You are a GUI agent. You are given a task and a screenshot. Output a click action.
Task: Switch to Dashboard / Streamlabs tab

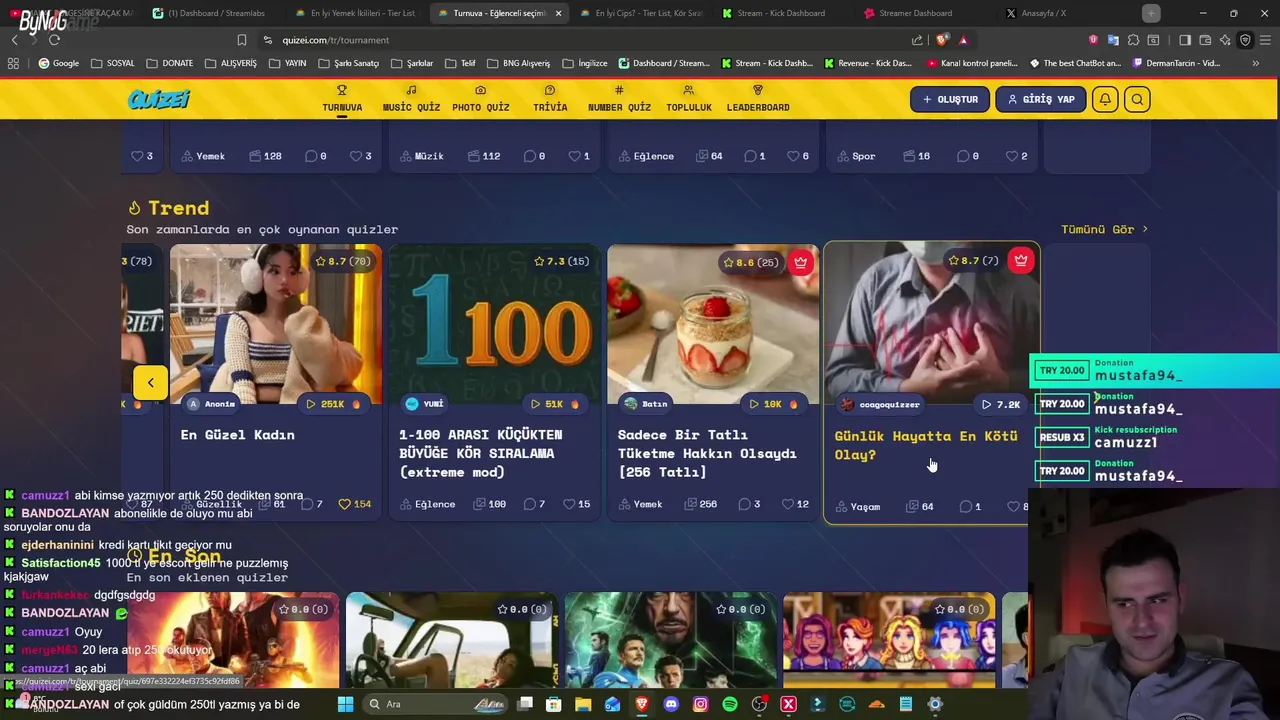(208, 13)
